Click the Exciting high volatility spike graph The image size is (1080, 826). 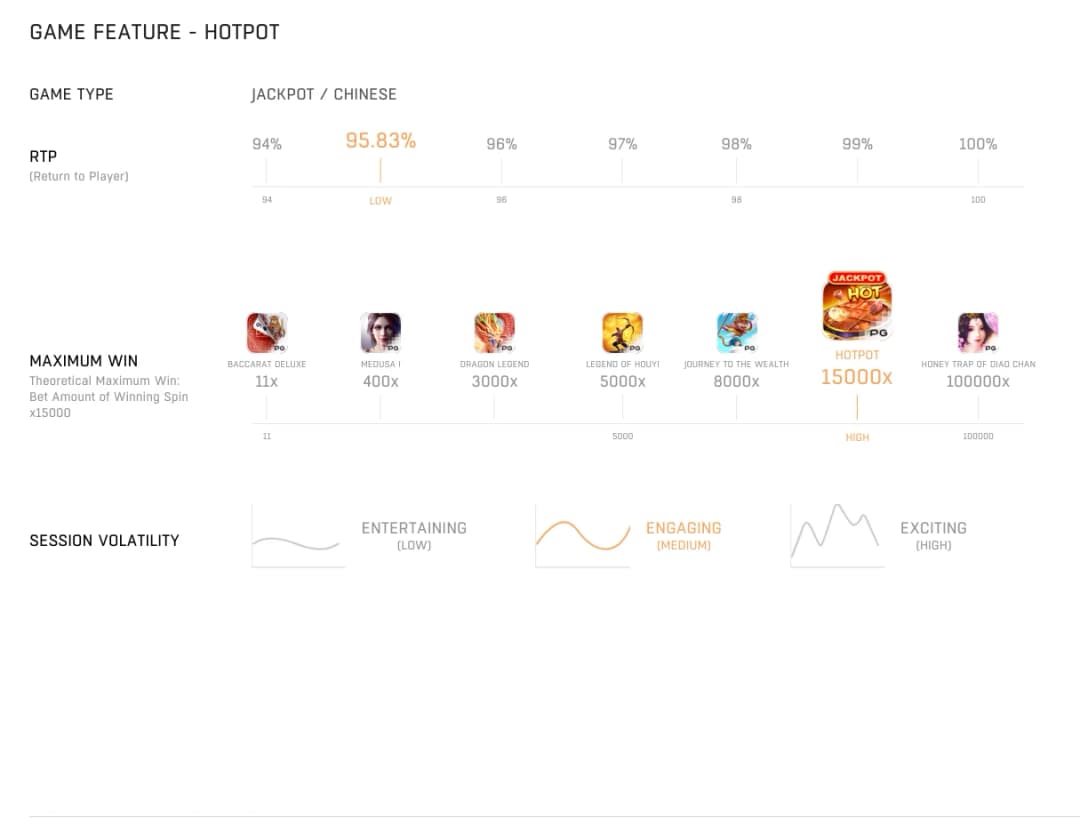[836, 536]
